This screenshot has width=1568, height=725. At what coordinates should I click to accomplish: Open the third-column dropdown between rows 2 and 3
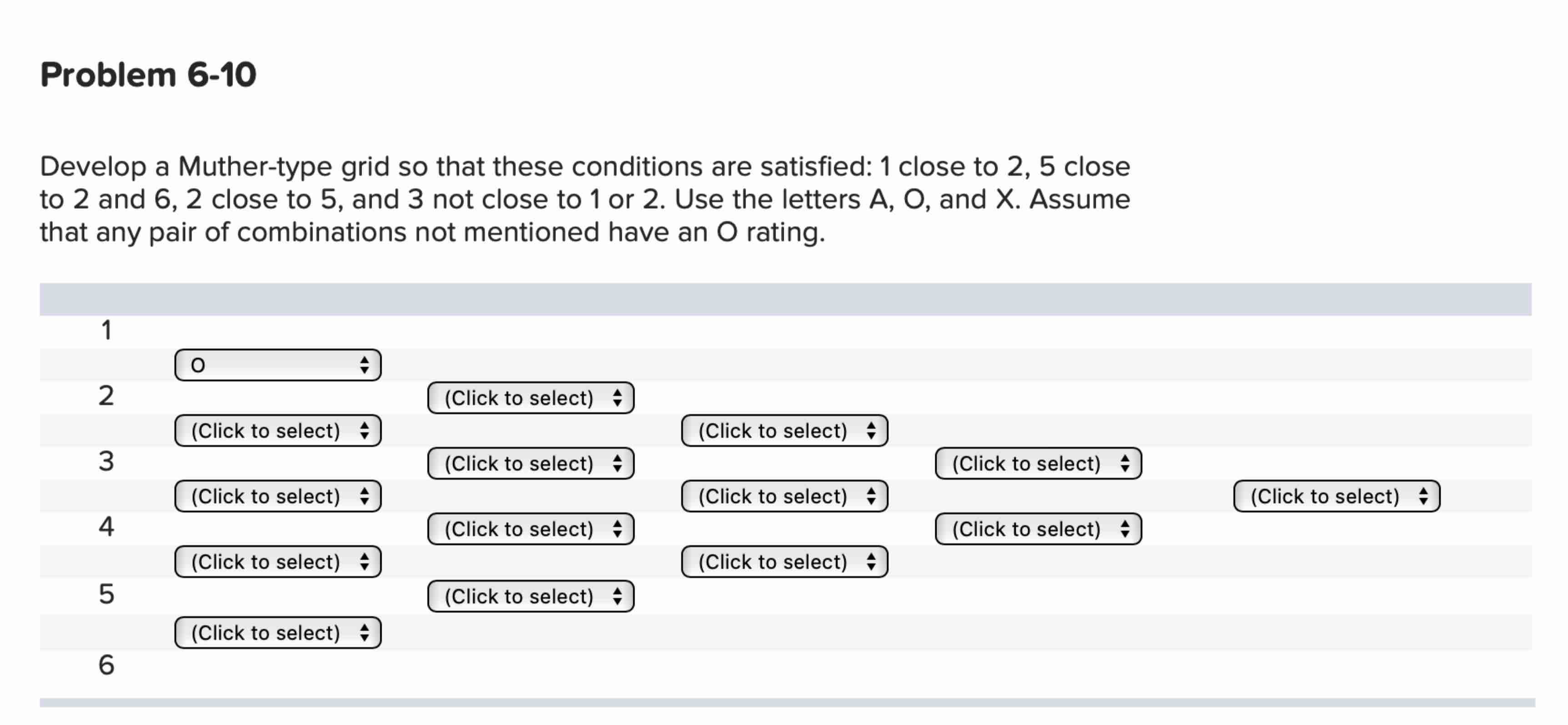click(785, 431)
